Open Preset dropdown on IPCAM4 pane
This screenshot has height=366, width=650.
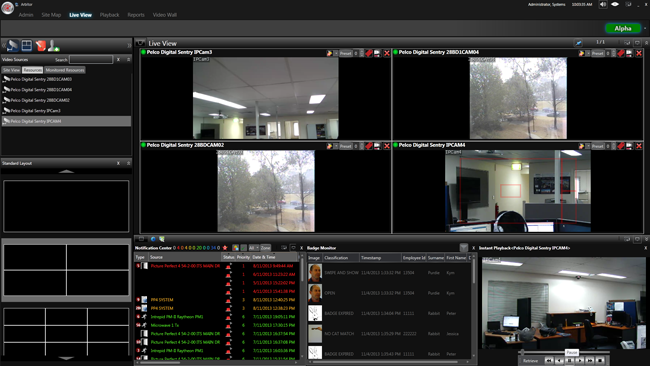click(x=597, y=146)
